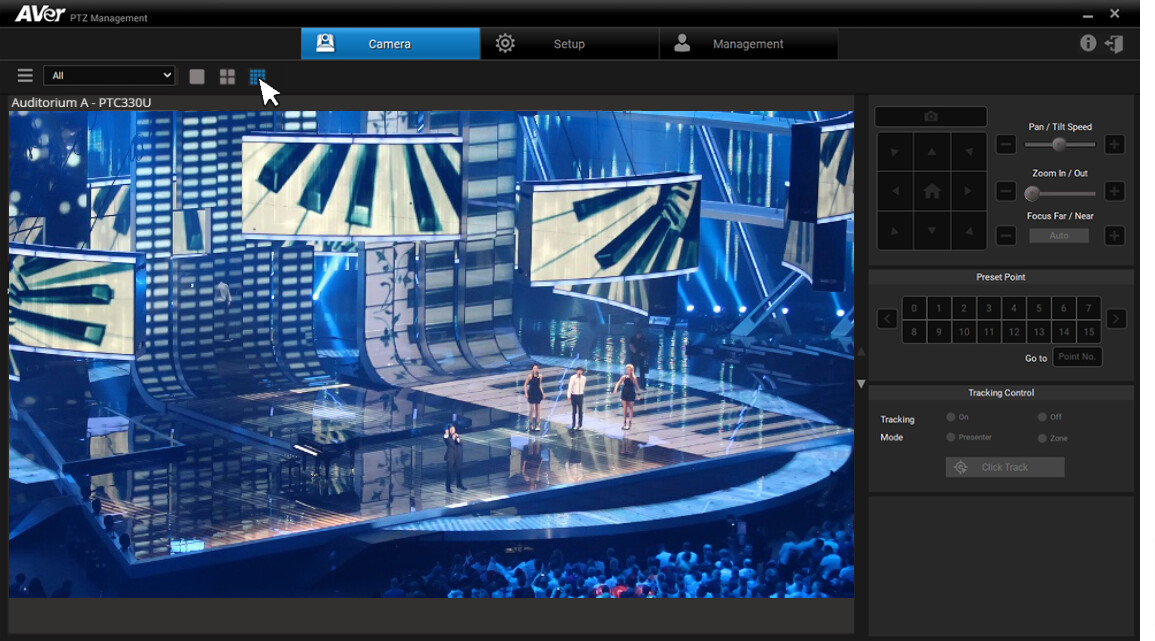Click the logout icon
1155x641 pixels.
point(1114,44)
